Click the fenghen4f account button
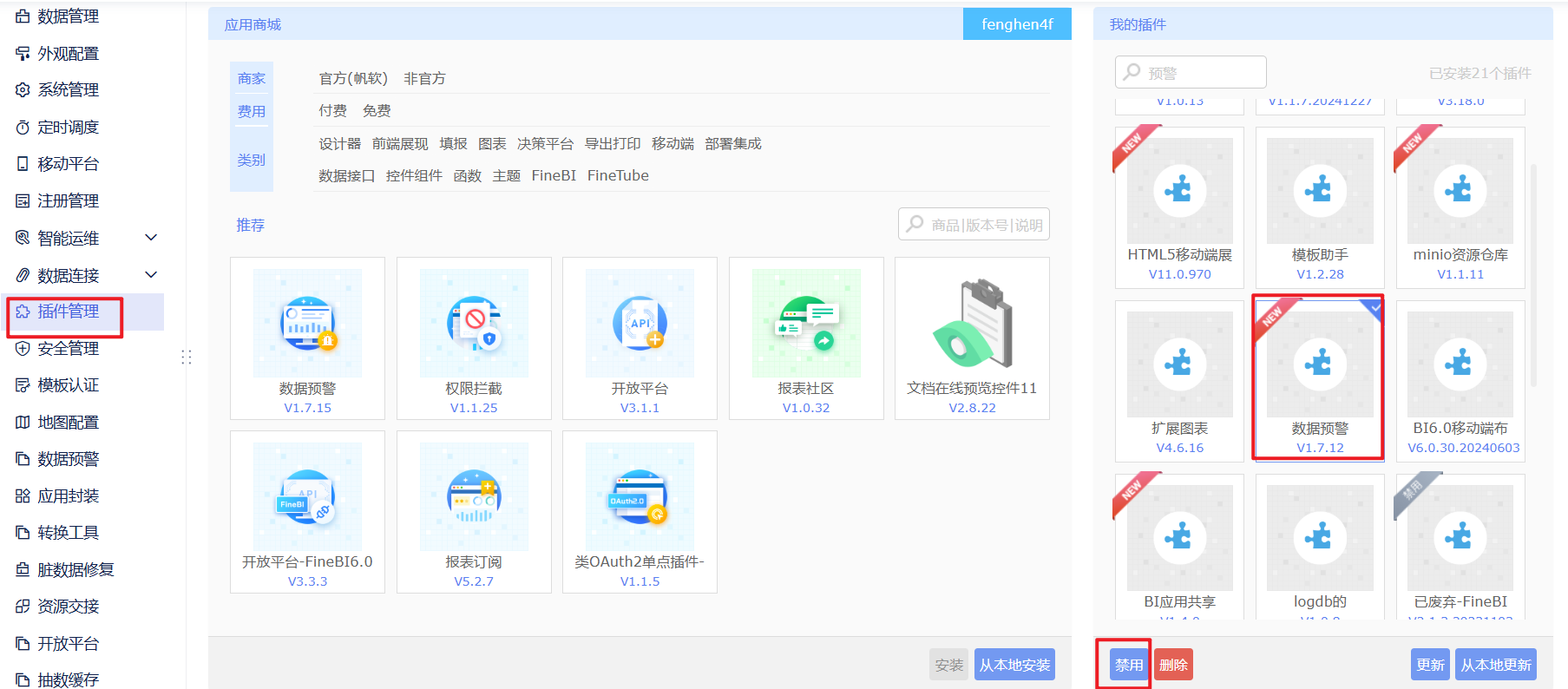This screenshot has height=689, width=1568. (x=1017, y=24)
